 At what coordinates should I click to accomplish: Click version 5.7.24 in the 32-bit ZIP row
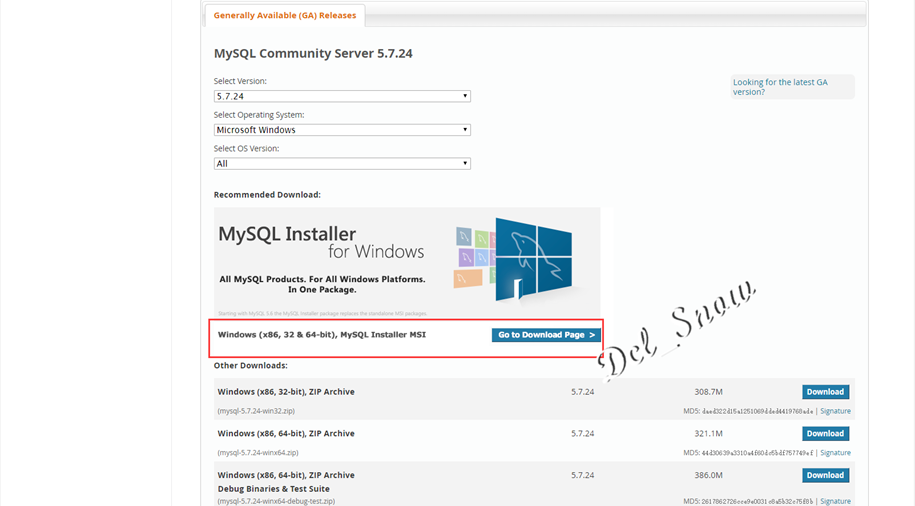point(582,392)
